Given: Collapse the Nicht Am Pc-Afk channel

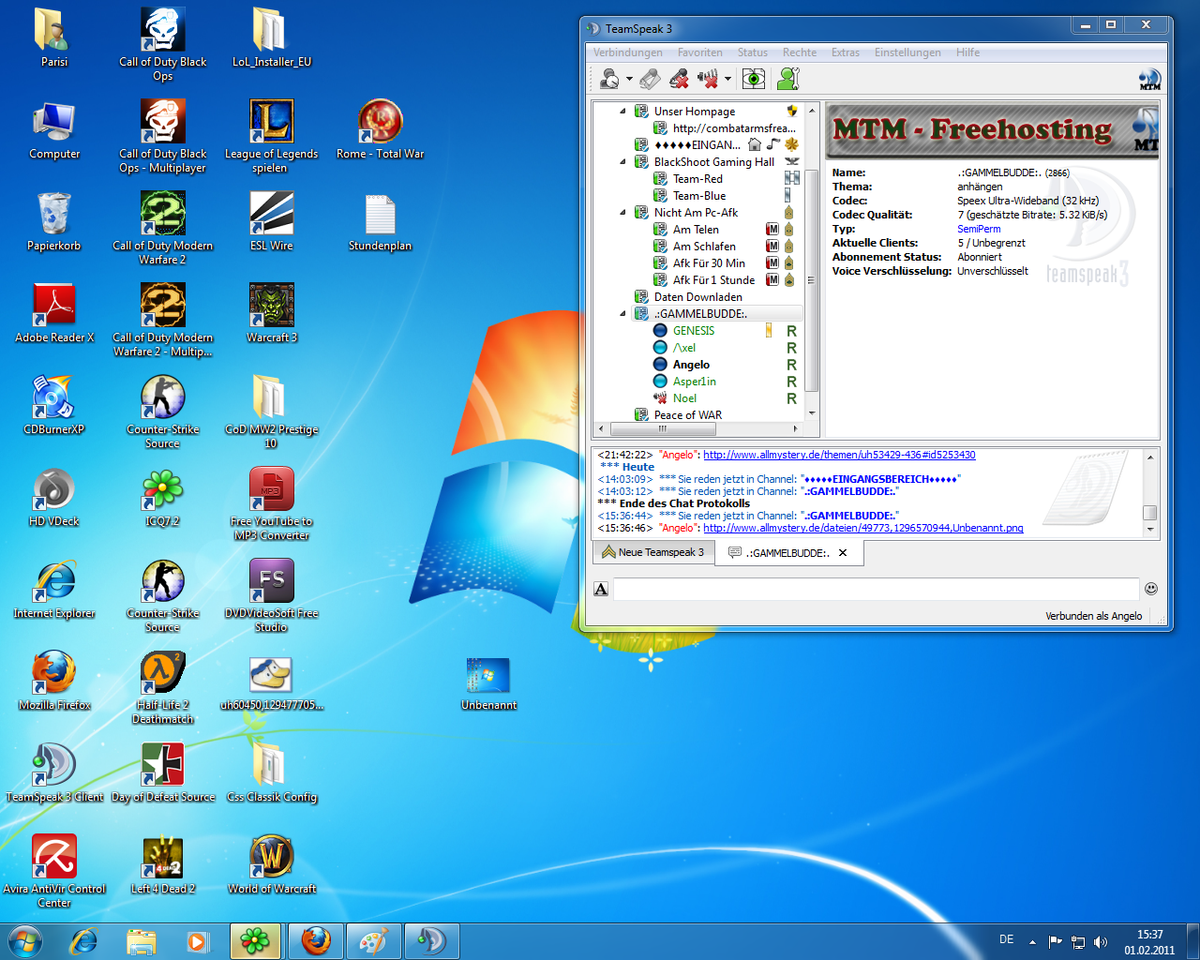Looking at the screenshot, I should tap(623, 212).
